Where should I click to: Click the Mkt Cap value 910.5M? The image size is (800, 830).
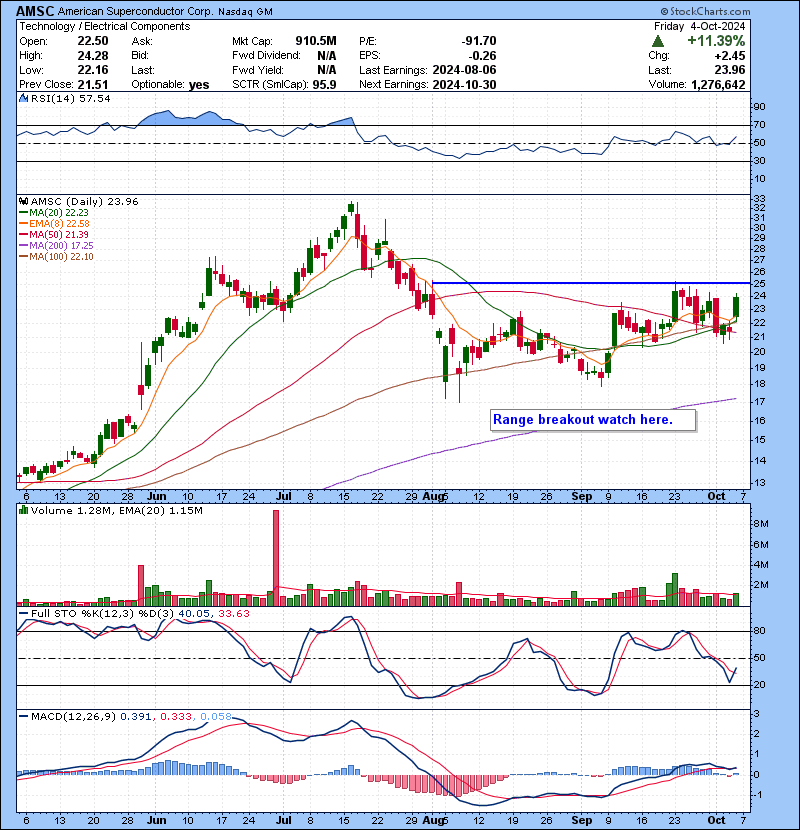[x=316, y=41]
